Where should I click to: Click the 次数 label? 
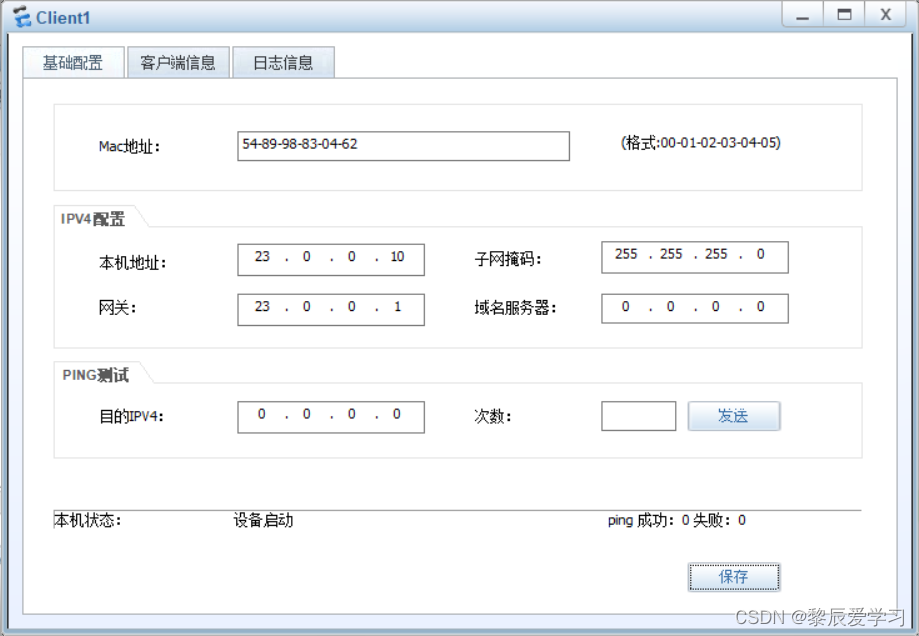pyautogui.click(x=492, y=416)
